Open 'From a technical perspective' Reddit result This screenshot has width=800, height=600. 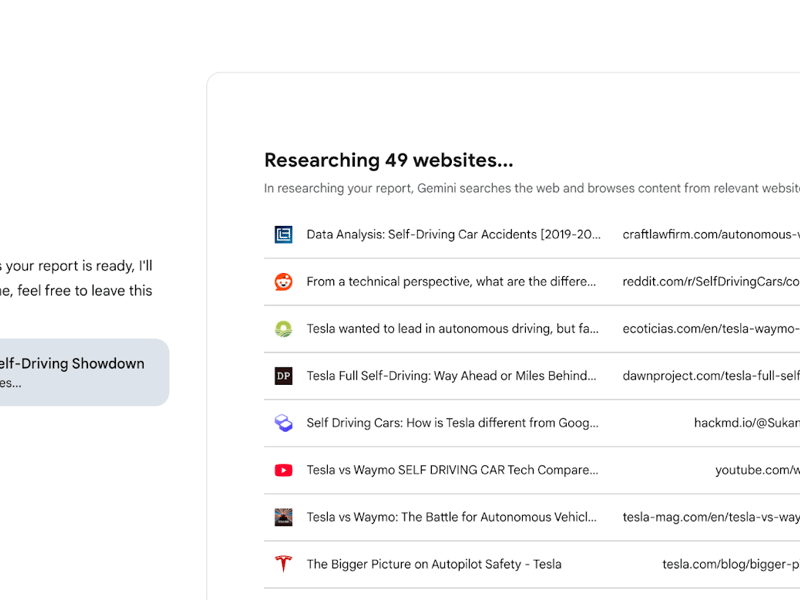point(451,282)
